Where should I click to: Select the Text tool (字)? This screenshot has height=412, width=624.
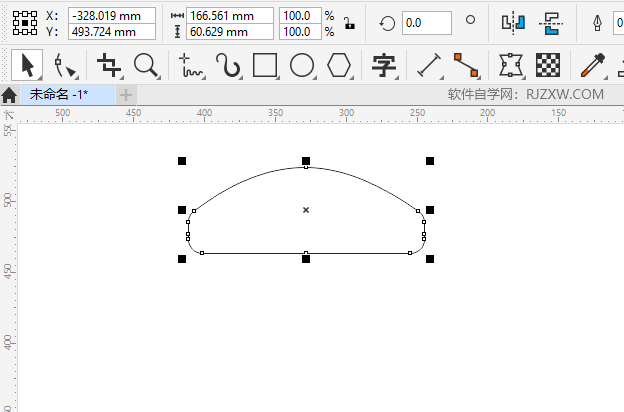point(384,65)
